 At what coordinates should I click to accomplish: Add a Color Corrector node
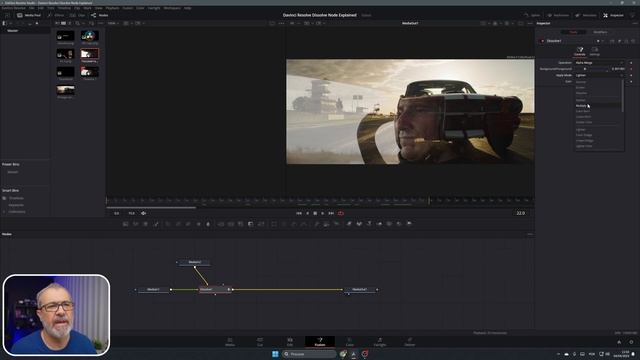[x=168, y=224]
